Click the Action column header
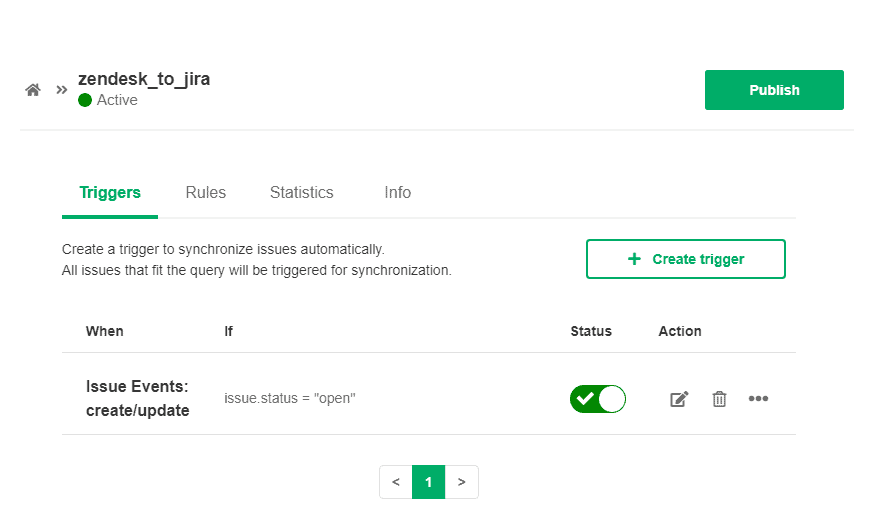Image resolution: width=875 pixels, height=529 pixels. (x=680, y=331)
